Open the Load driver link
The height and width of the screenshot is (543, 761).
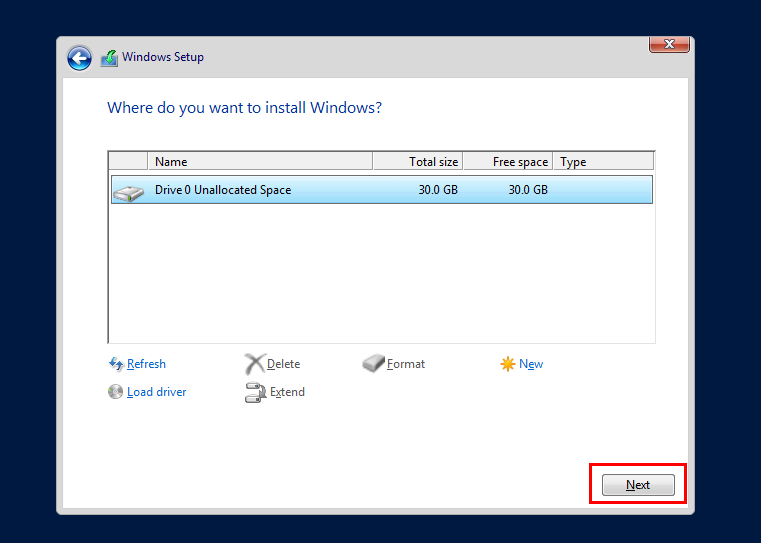(156, 392)
